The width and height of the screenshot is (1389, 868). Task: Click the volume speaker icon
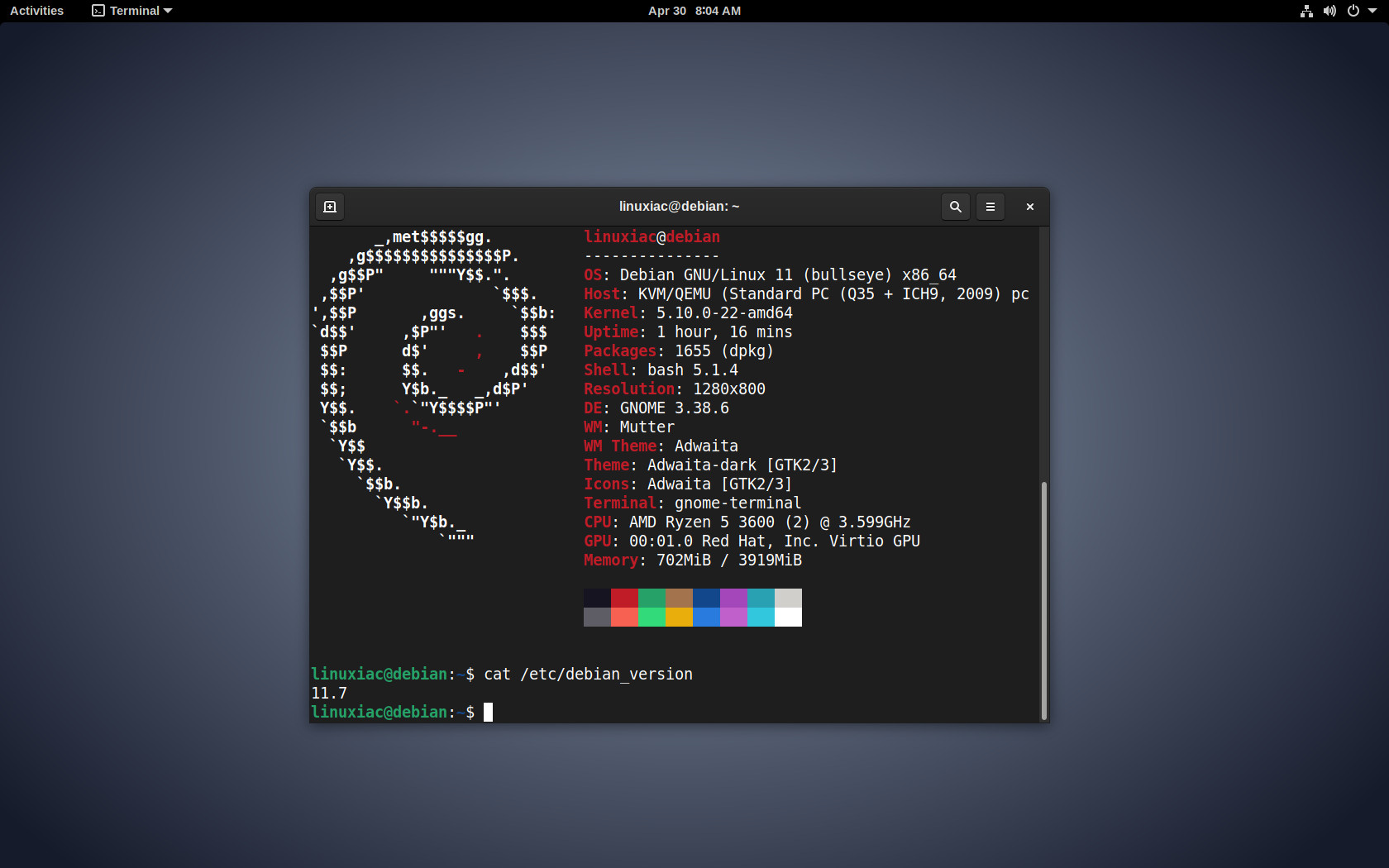pyautogui.click(x=1329, y=11)
